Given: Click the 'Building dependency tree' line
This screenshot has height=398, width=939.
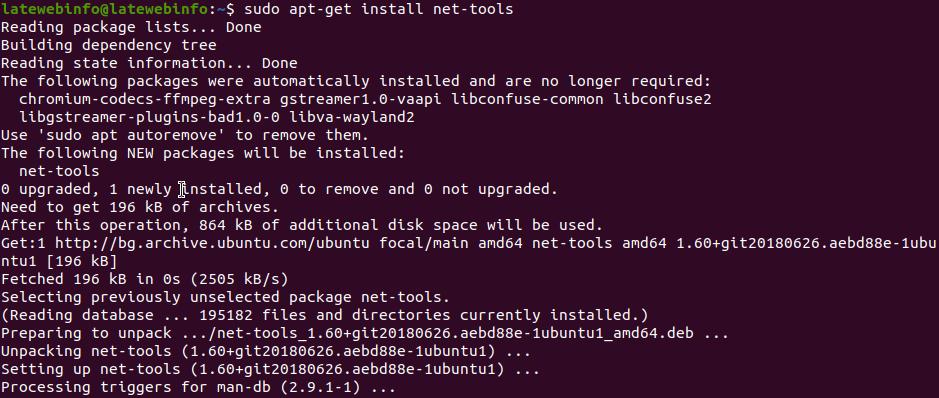Looking at the screenshot, I should click(x=108, y=45).
